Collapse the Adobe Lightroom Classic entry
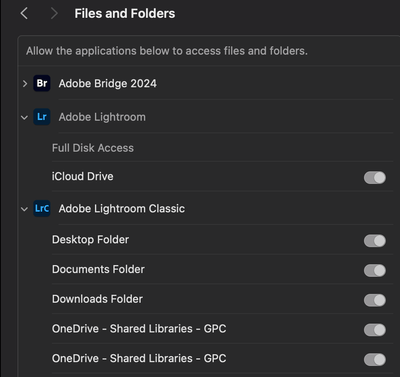Screen dimensions: 400x377 tap(24, 209)
